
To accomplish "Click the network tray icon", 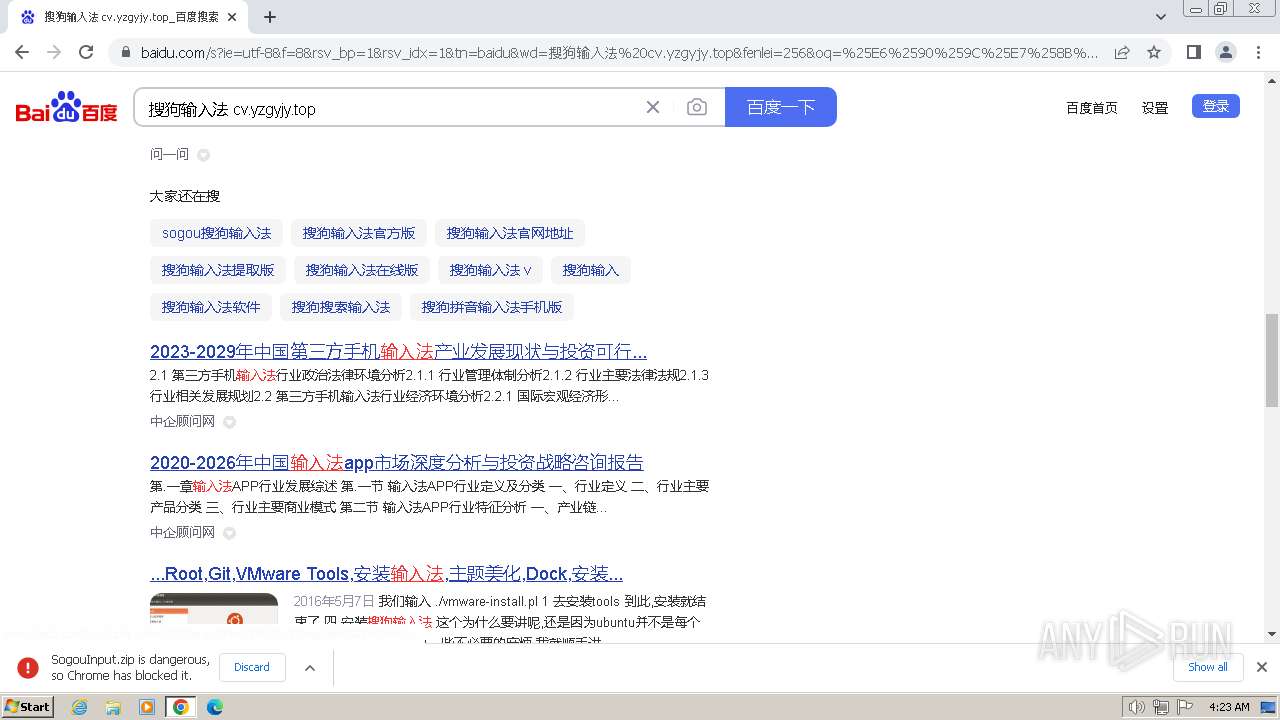I will (x=1161, y=707).
